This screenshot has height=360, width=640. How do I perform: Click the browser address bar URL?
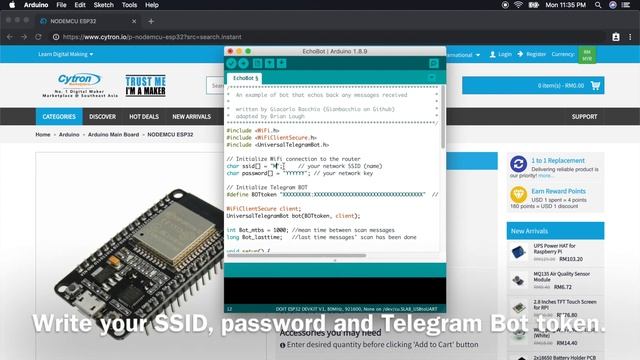pos(152,37)
